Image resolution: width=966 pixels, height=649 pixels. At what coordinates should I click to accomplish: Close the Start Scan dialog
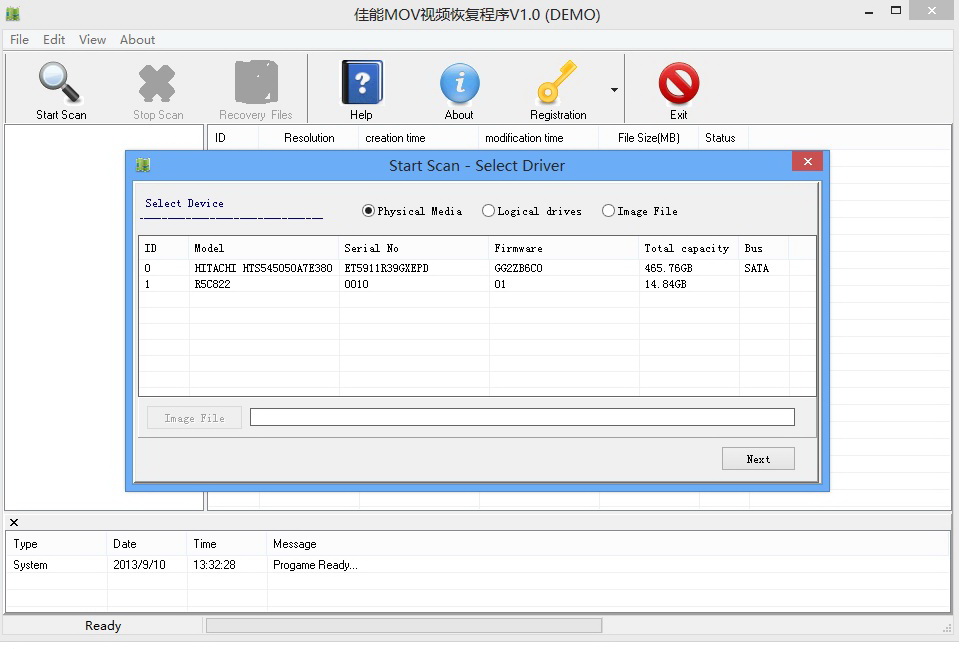tap(807, 162)
